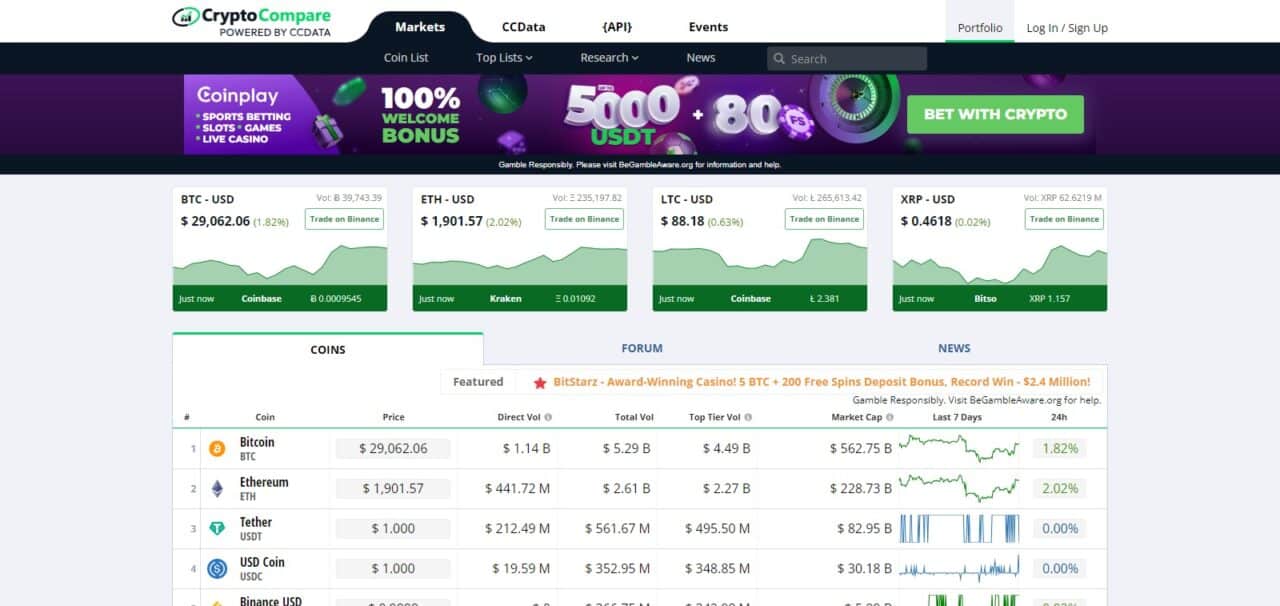Click the Ethereum coin icon
The width and height of the screenshot is (1280, 606).
tap(217, 489)
